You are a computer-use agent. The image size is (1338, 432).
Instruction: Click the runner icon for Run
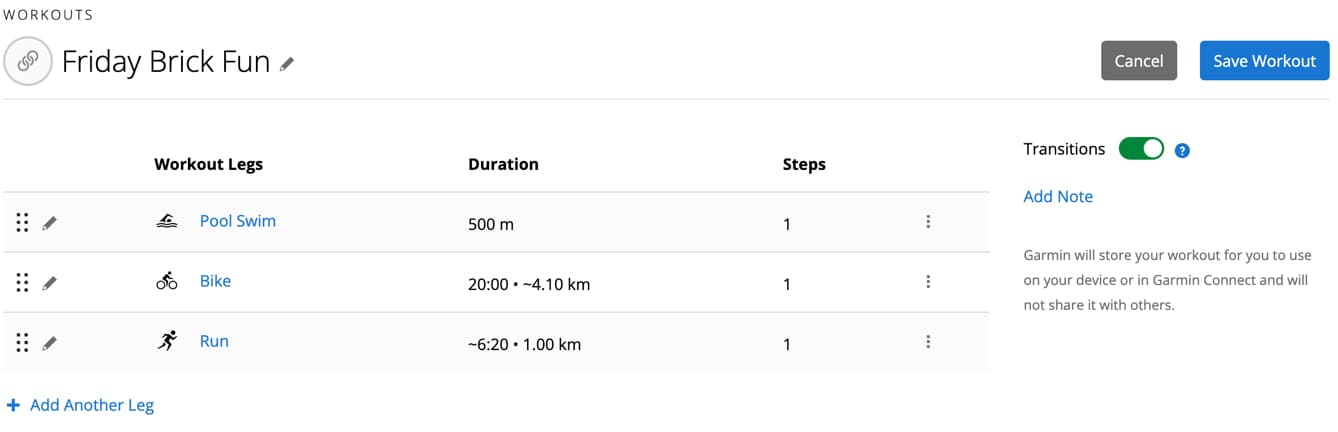[x=167, y=341]
